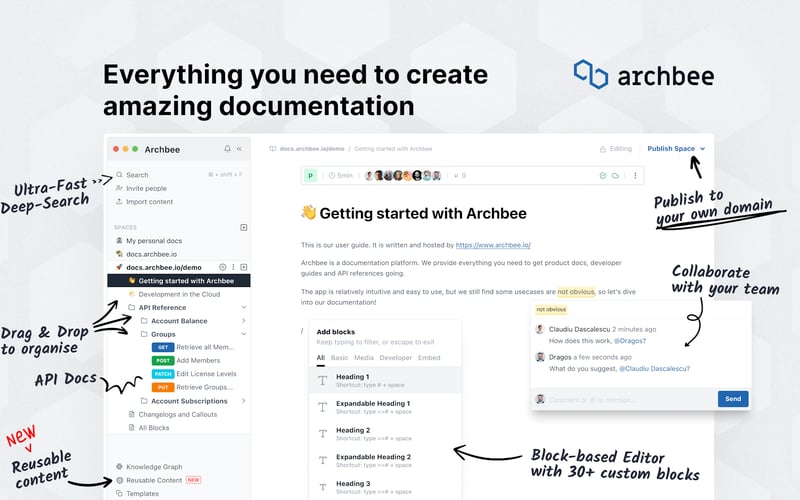
Task: Insert Expandable Heading 1 block
Action: tap(385, 407)
